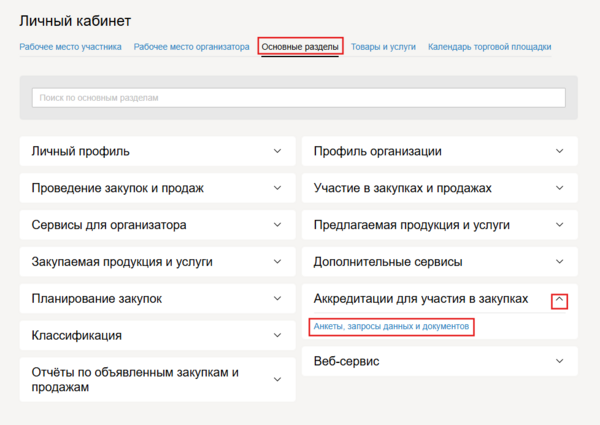600x425 pixels.
Task: Select the Основные разделы tab
Action: point(300,46)
